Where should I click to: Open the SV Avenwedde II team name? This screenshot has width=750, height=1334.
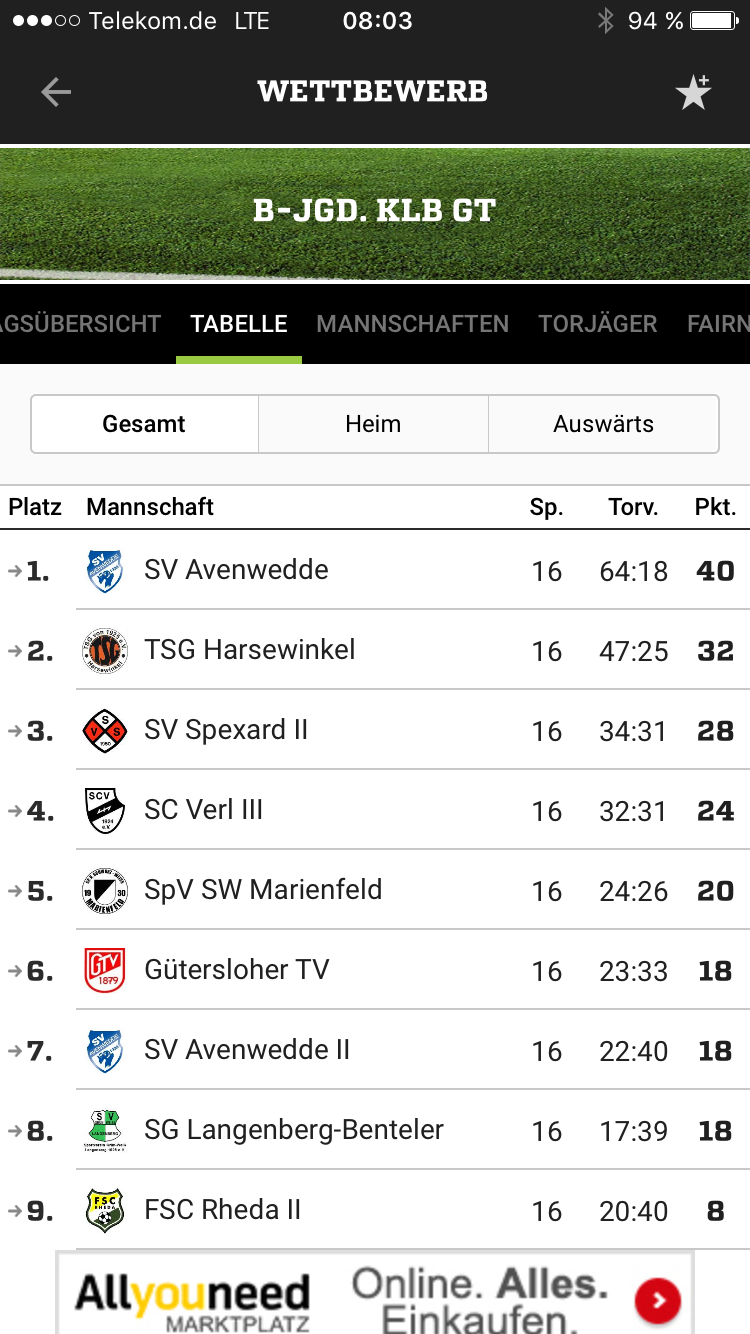point(247,1050)
